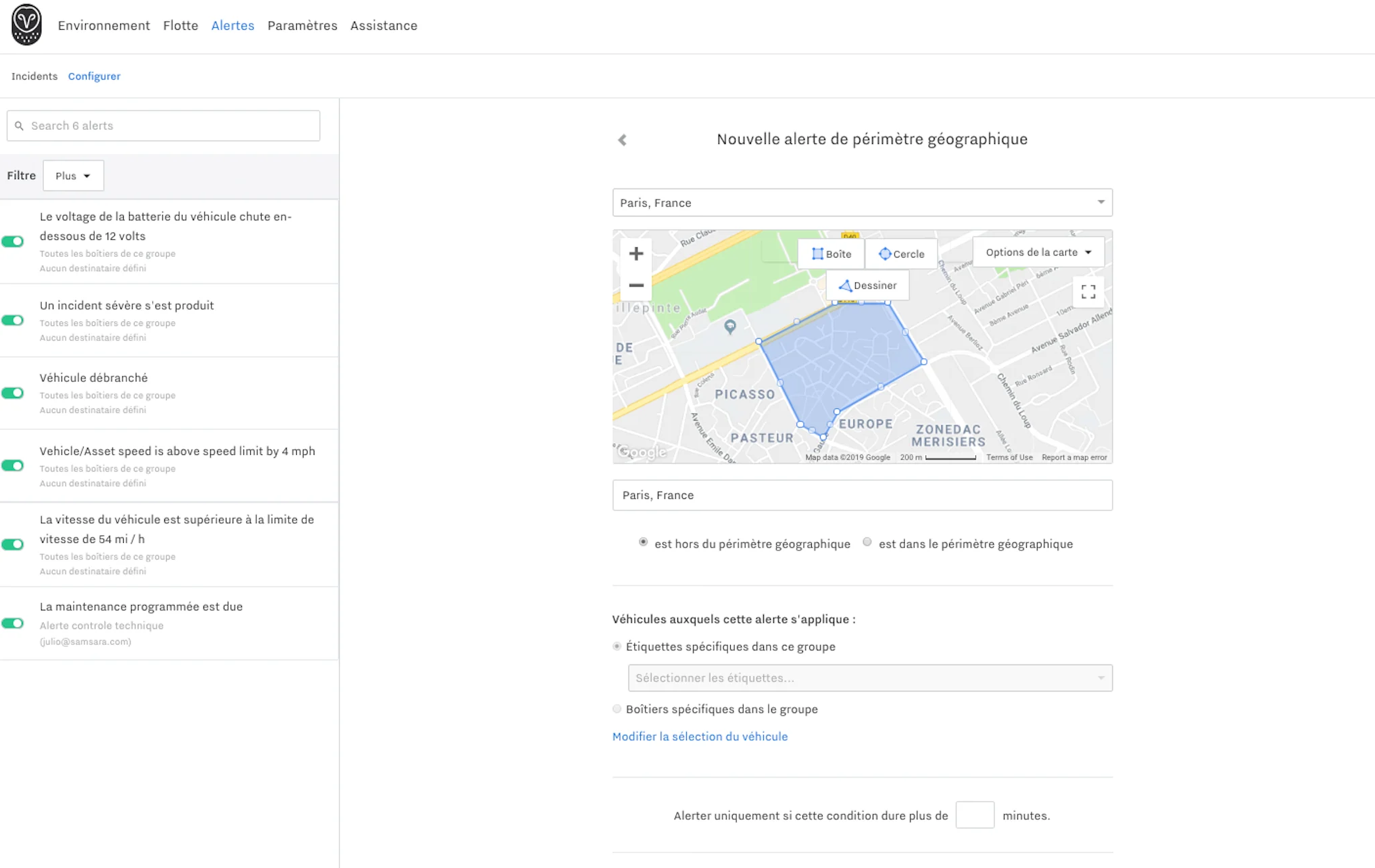Screen dimensions: 1375x868
Task: Open 'Options de la carte' dropdown
Action: coord(1038,252)
